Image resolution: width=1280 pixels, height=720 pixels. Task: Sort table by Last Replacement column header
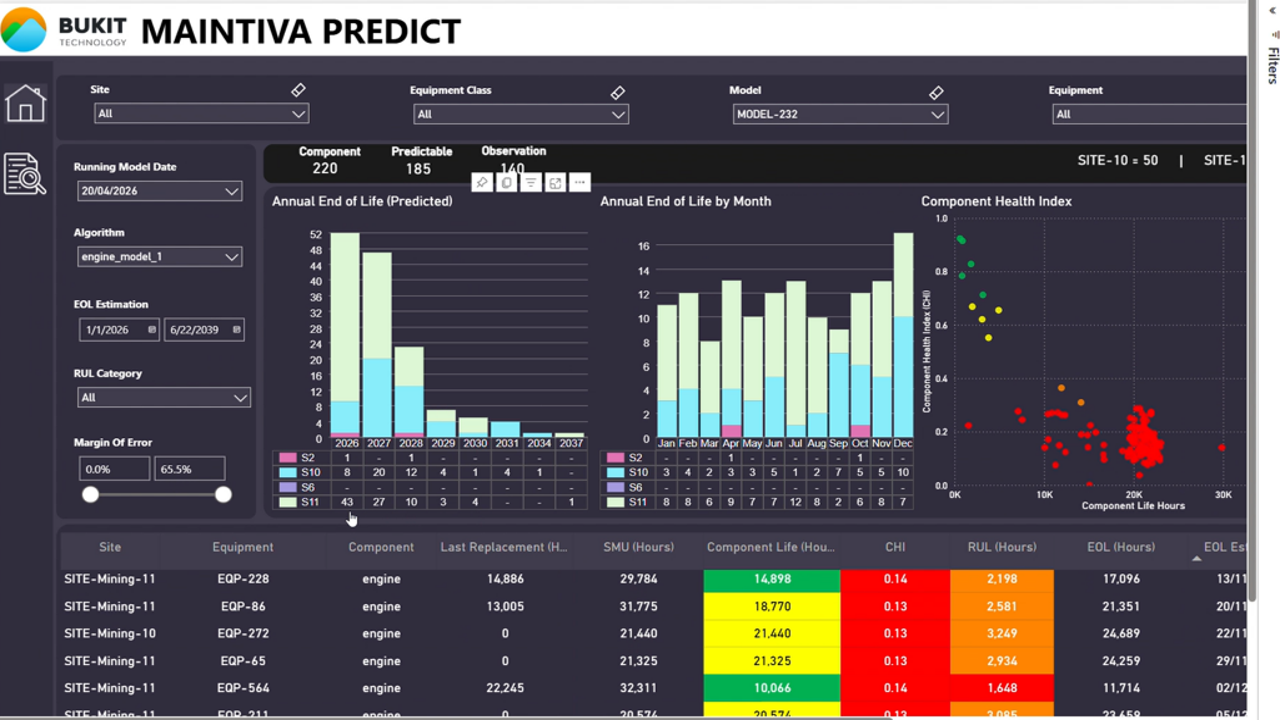click(x=504, y=547)
